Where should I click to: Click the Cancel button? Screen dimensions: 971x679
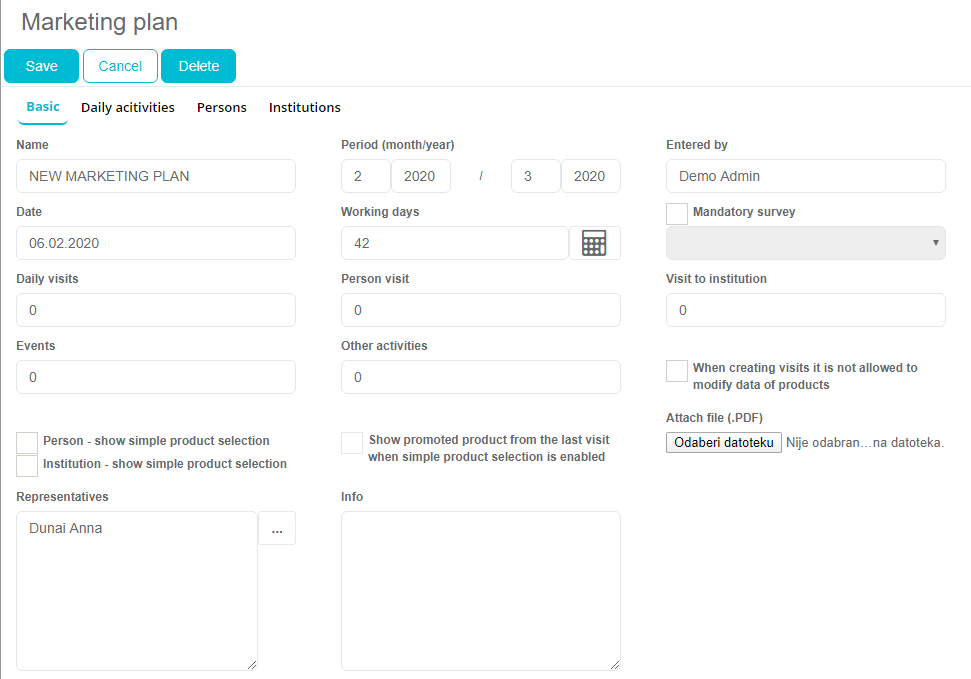point(120,66)
